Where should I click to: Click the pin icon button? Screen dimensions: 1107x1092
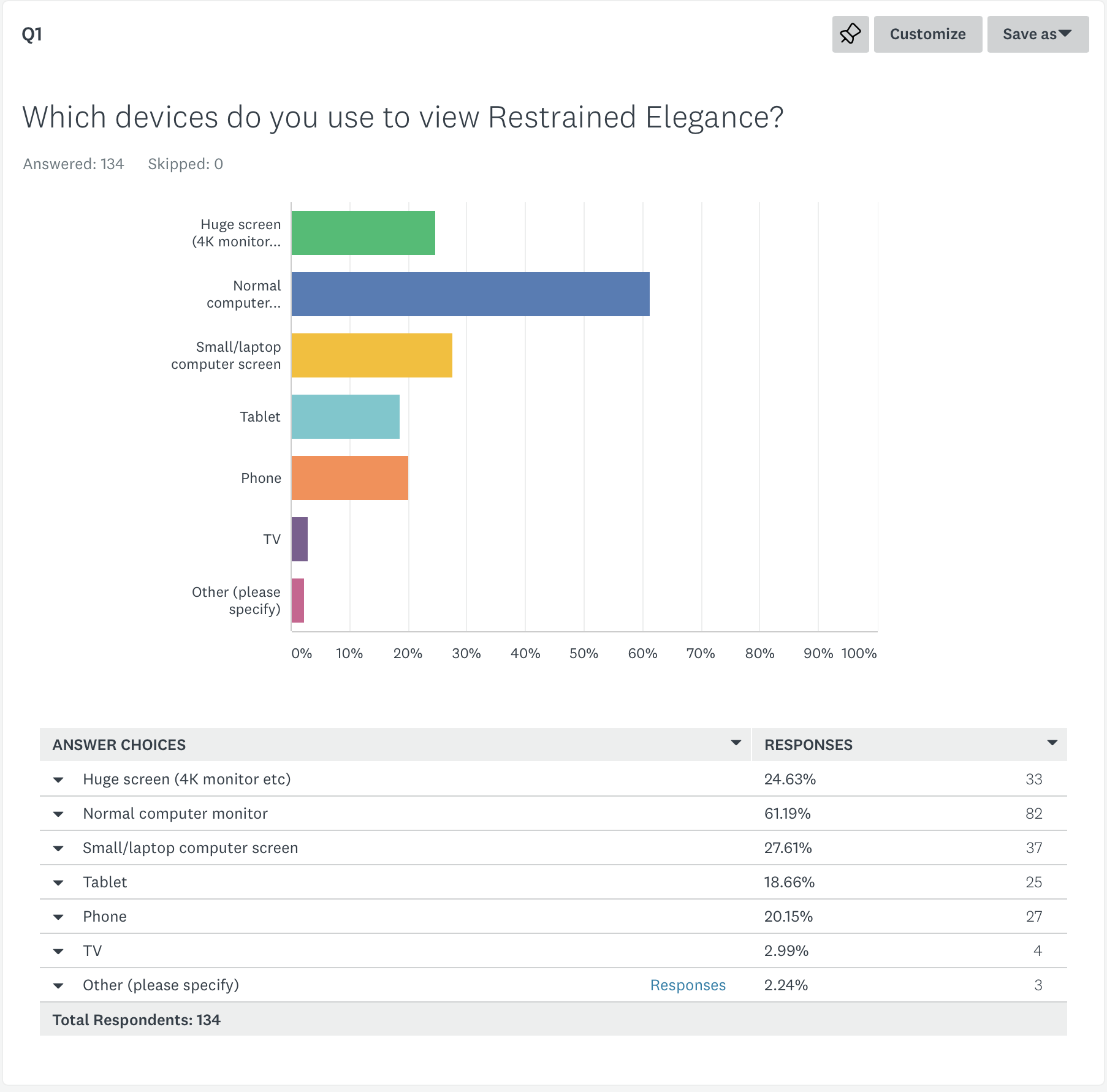tap(850, 34)
